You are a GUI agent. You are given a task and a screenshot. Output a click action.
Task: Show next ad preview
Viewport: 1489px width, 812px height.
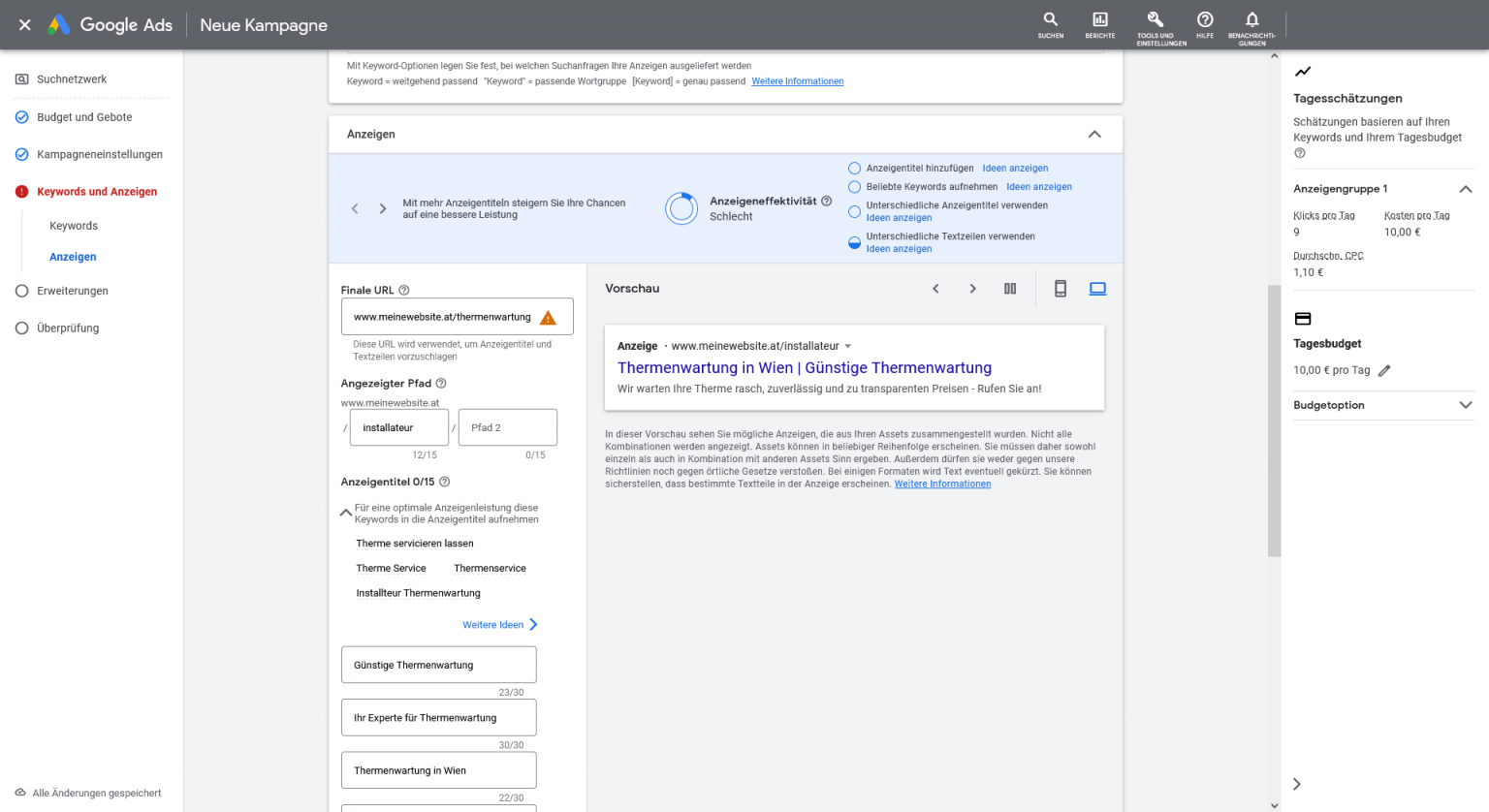[973, 289]
